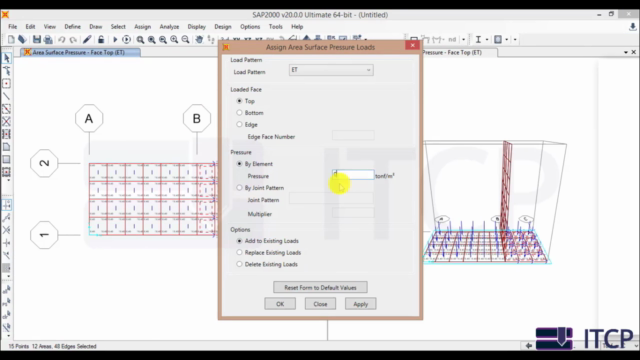Click the Refresh Window pencil icon

(x=87, y=40)
